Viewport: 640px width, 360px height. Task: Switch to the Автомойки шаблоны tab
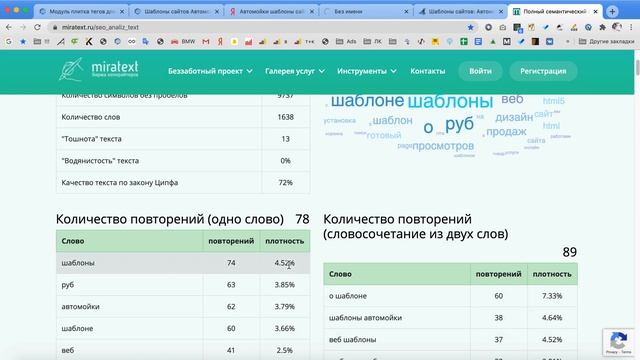271,12
